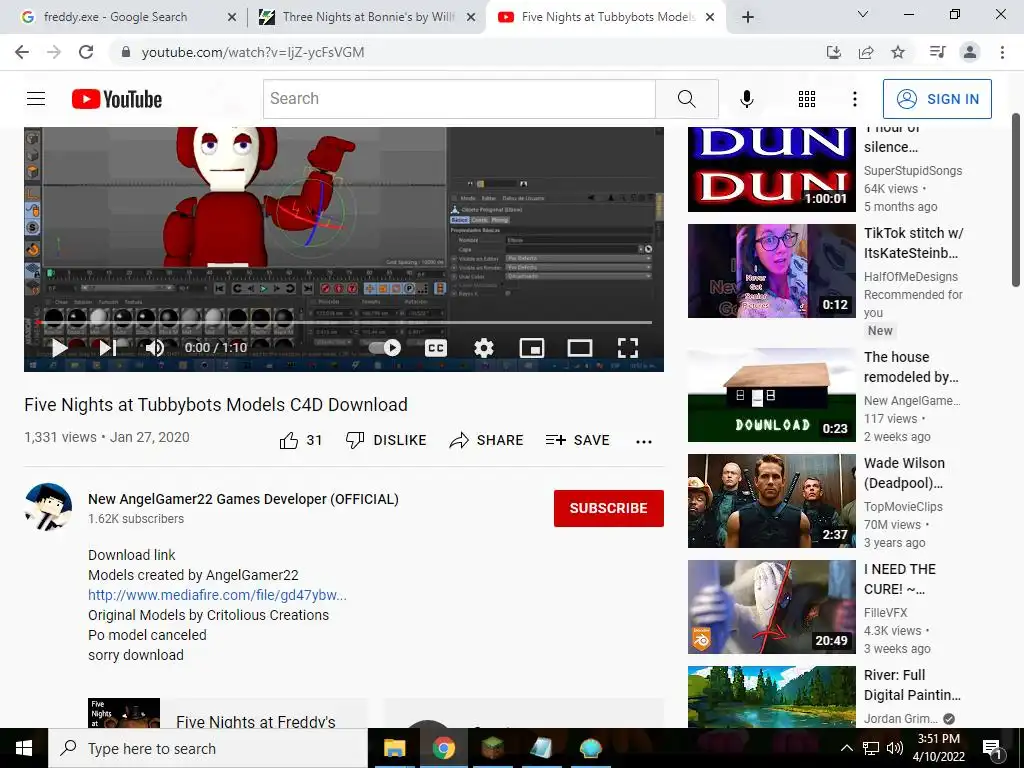Image resolution: width=1024 pixels, height=768 pixels.
Task: Go back in browser history
Action: coord(22,52)
